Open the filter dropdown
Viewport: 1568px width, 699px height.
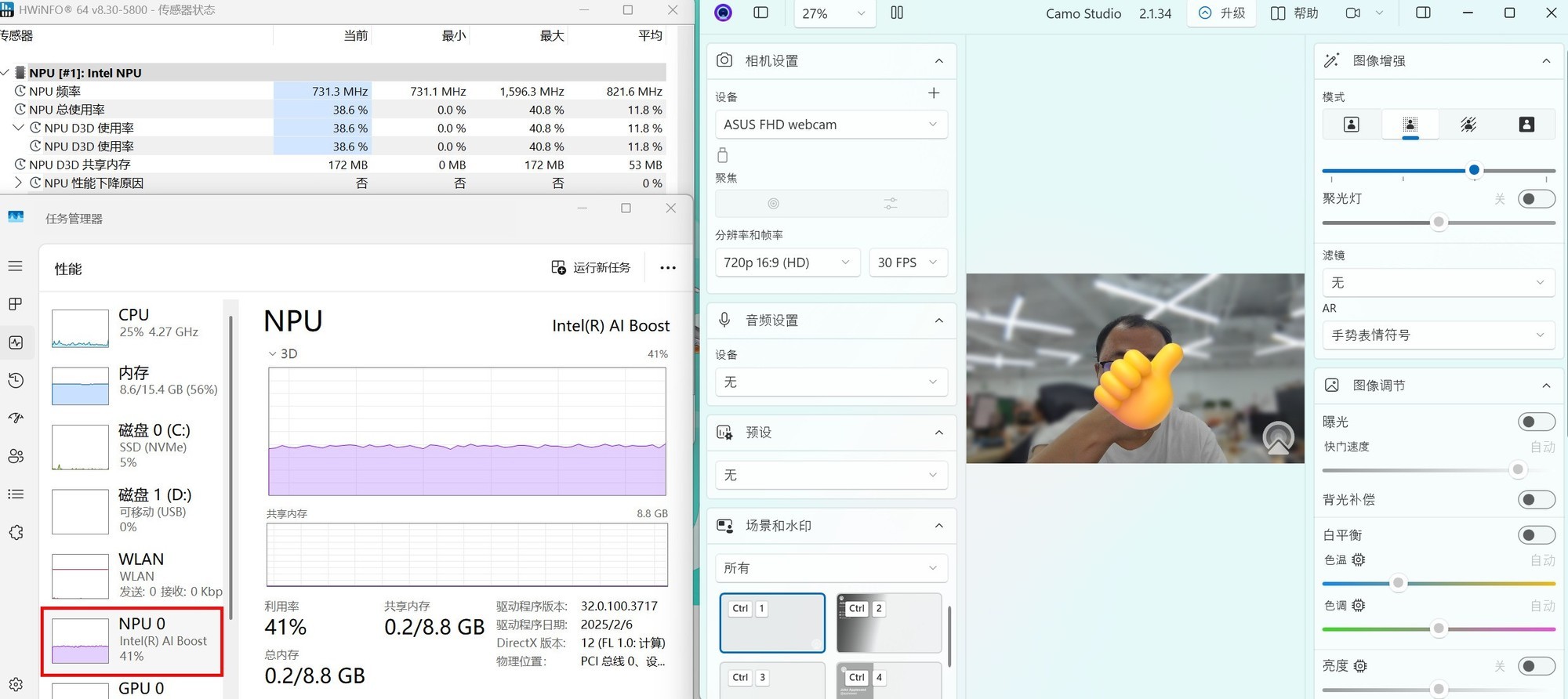1439,283
